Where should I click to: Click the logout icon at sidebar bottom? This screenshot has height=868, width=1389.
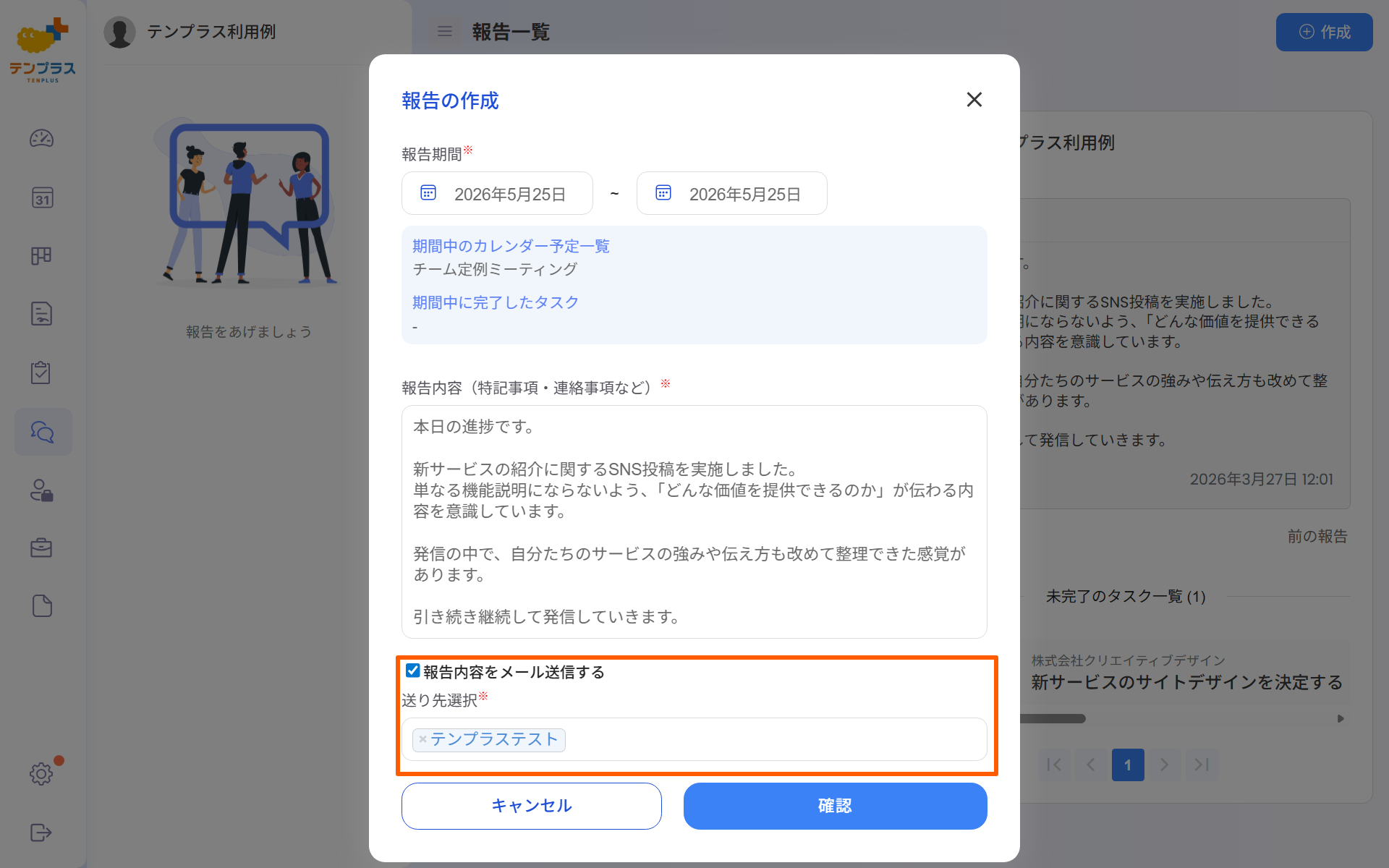(42, 833)
